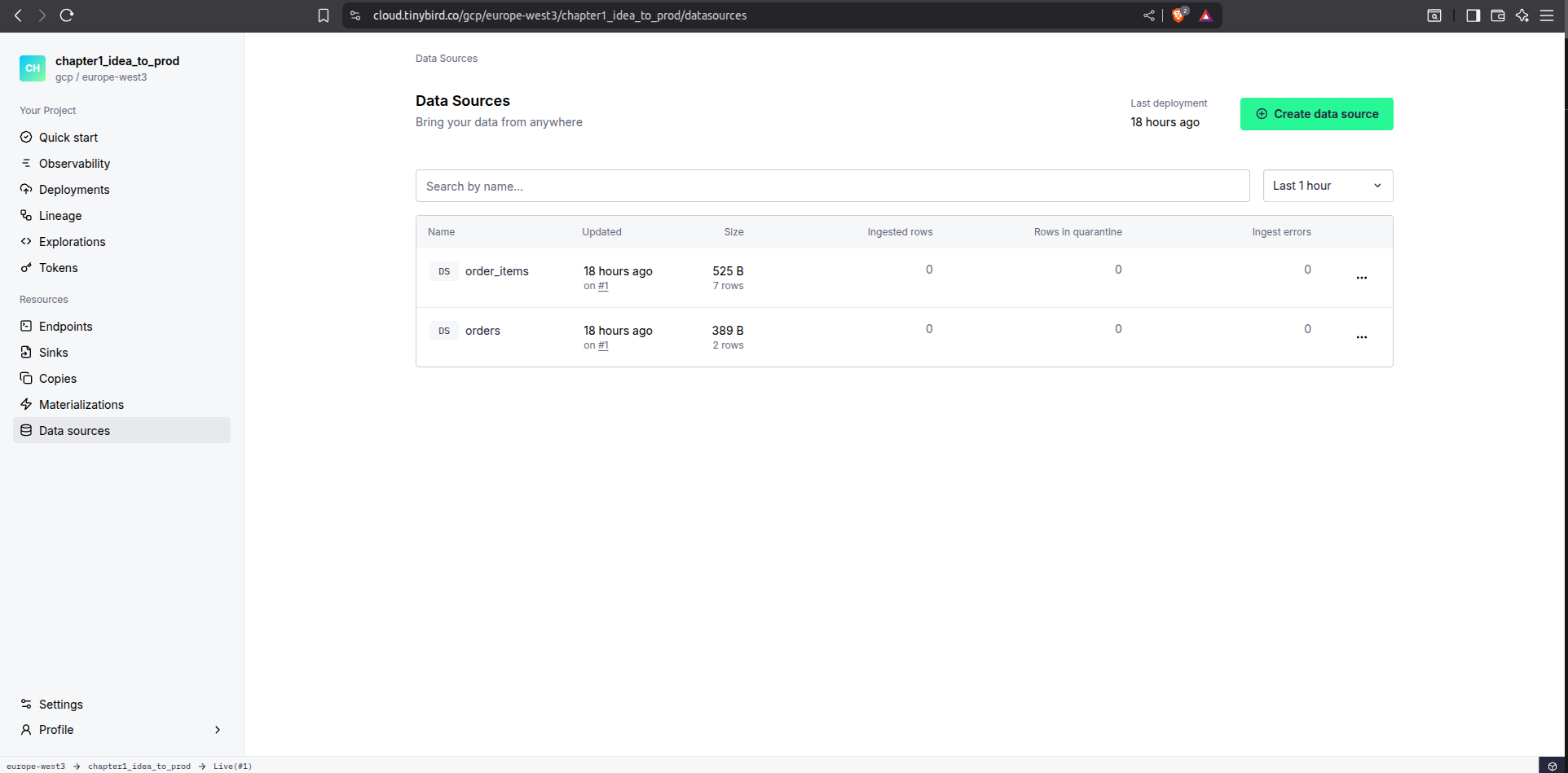Open Materializations from the sidebar
1568x773 pixels.
(81, 405)
